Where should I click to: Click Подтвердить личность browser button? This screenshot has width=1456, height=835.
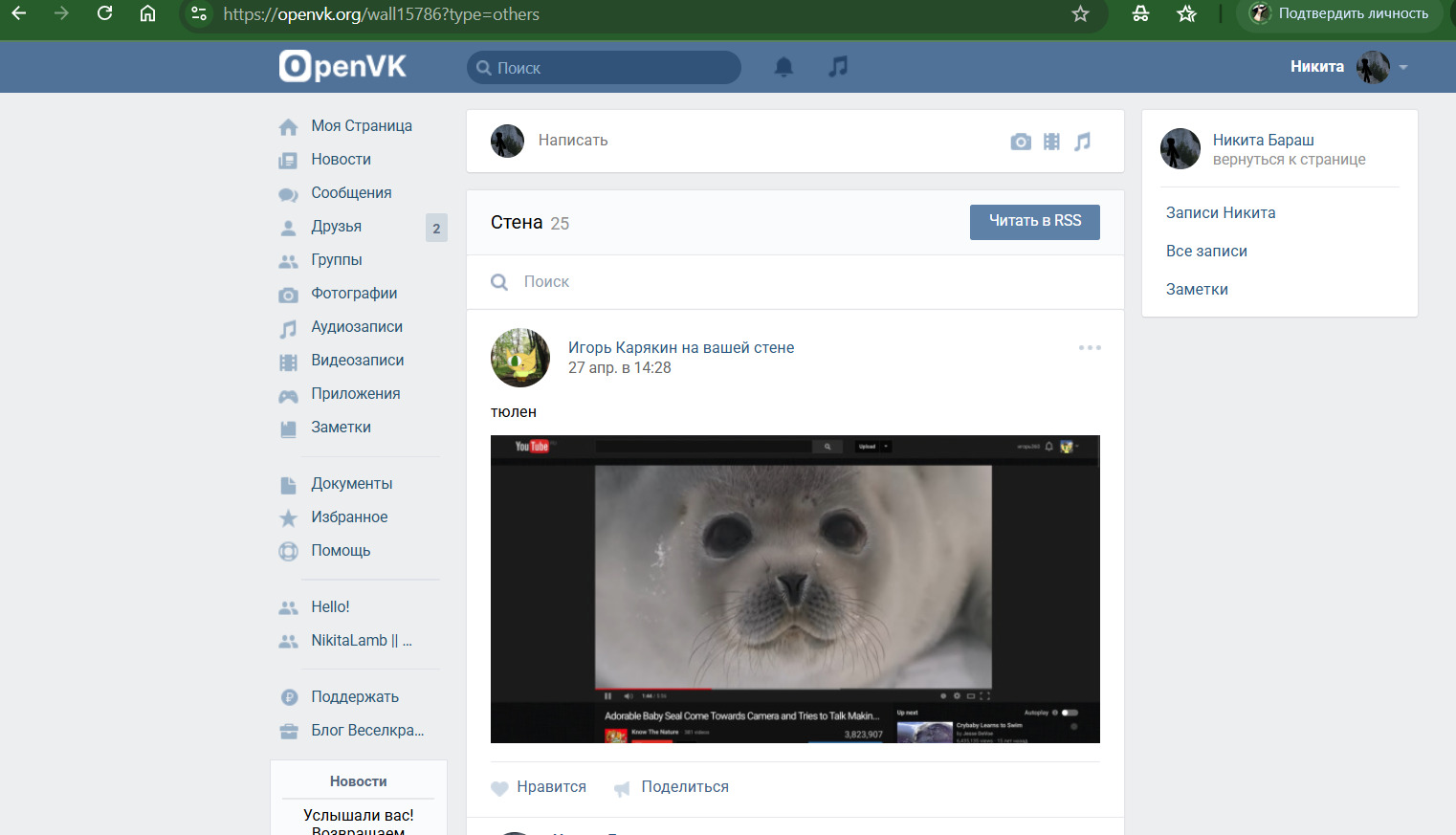1339,13
